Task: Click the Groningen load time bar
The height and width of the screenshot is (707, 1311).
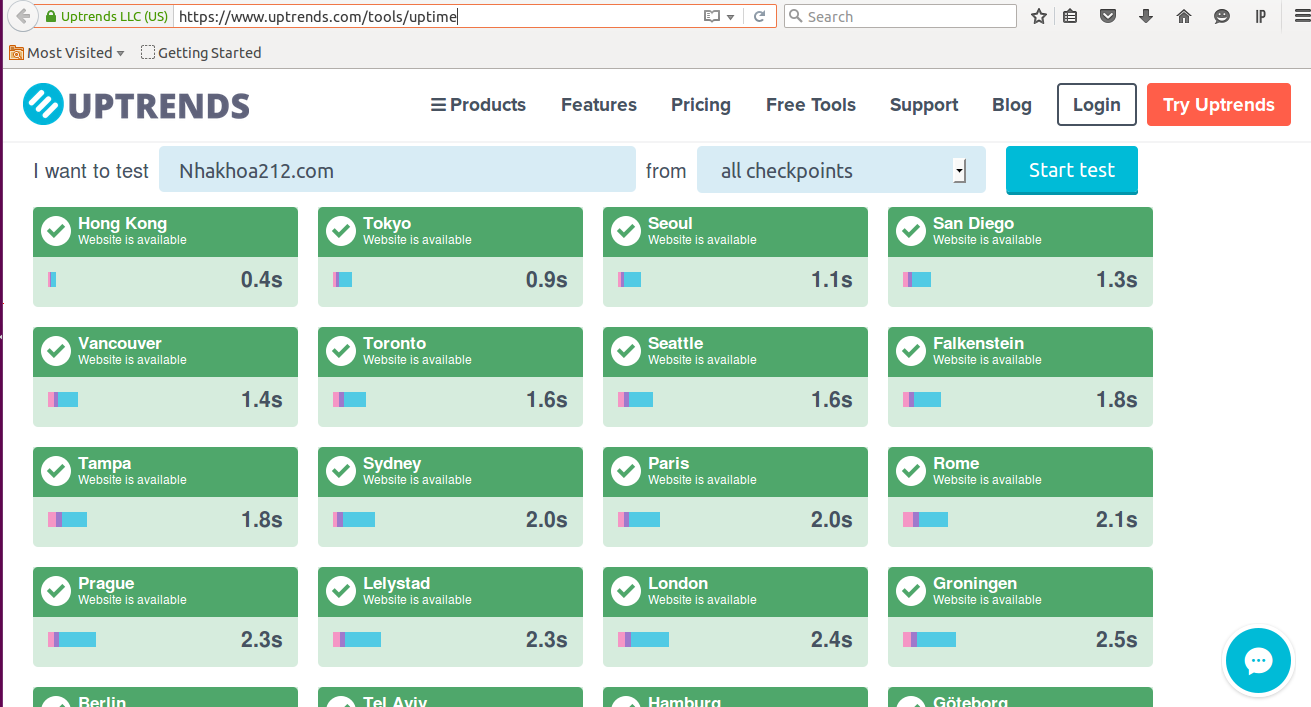Action: point(929,640)
